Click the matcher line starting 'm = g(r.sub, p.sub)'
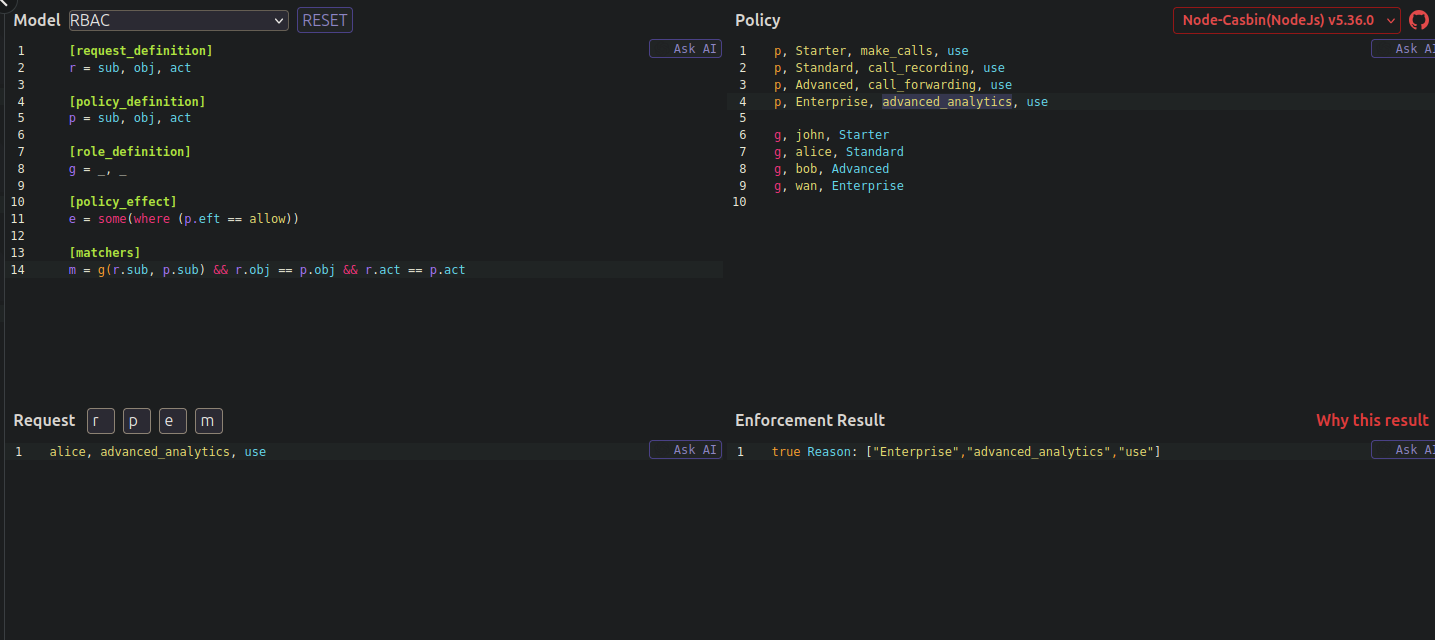Screen dimensions: 1435x640 (267, 270)
